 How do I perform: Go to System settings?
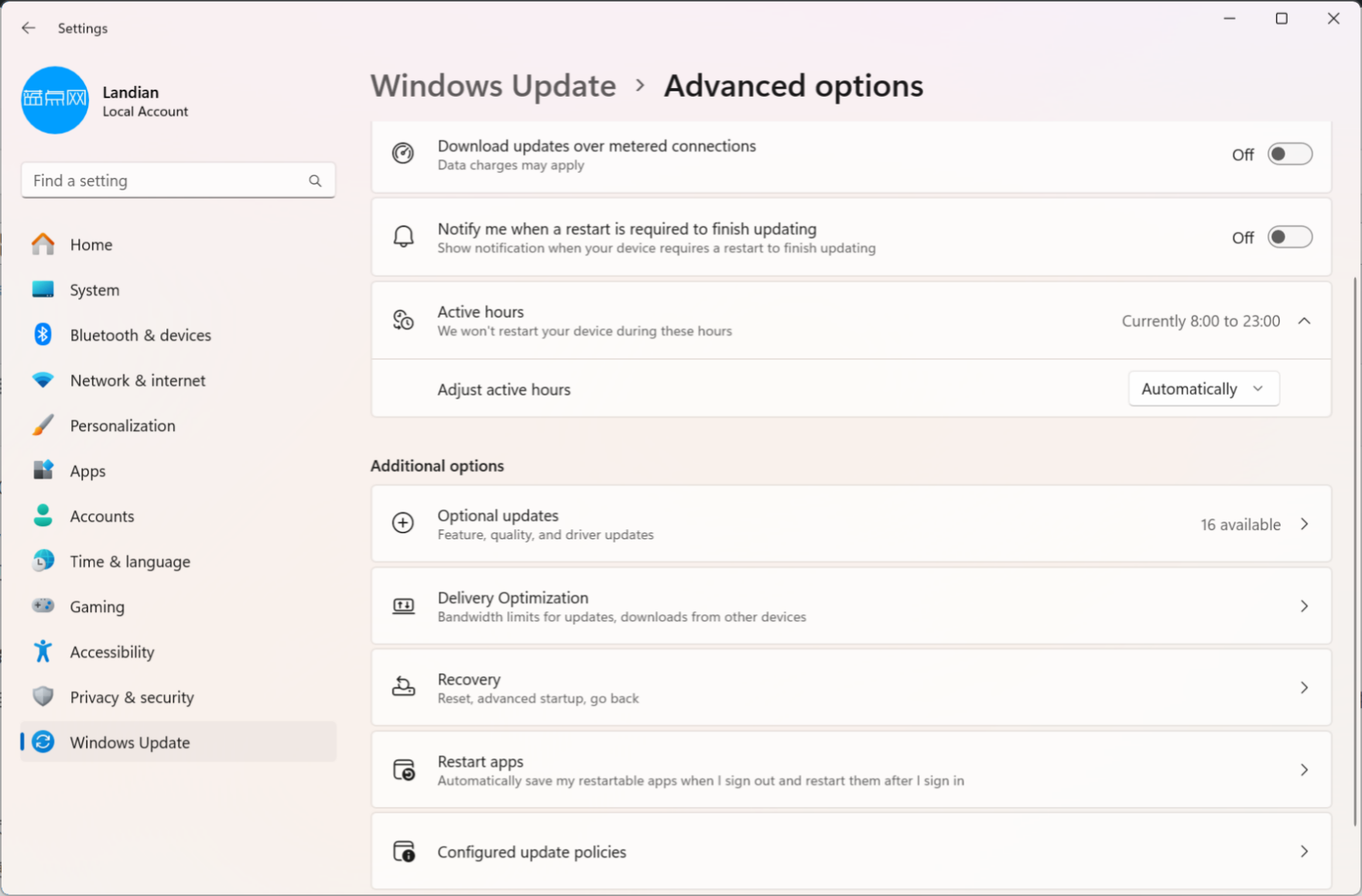178,289
